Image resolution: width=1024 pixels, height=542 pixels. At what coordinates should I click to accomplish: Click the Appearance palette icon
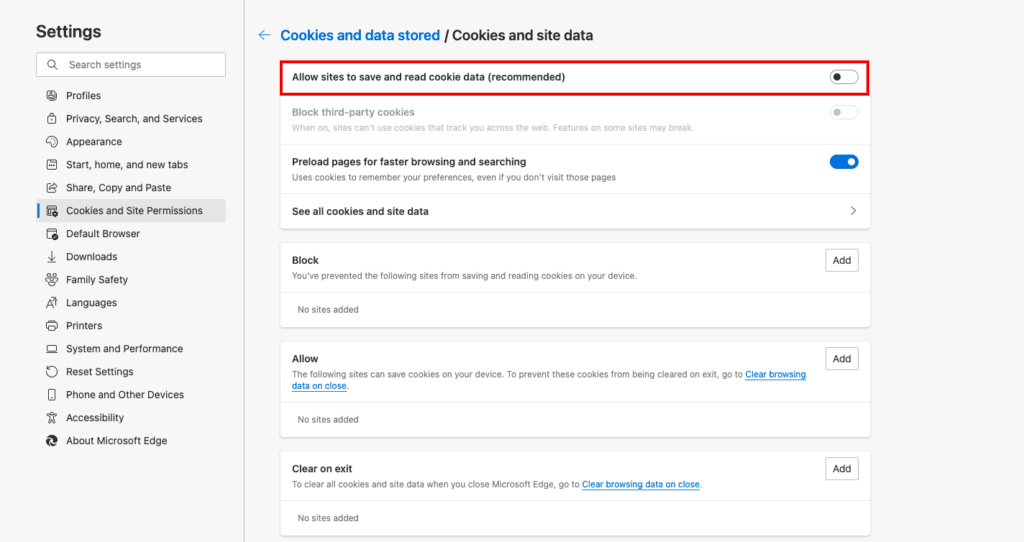click(52, 142)
